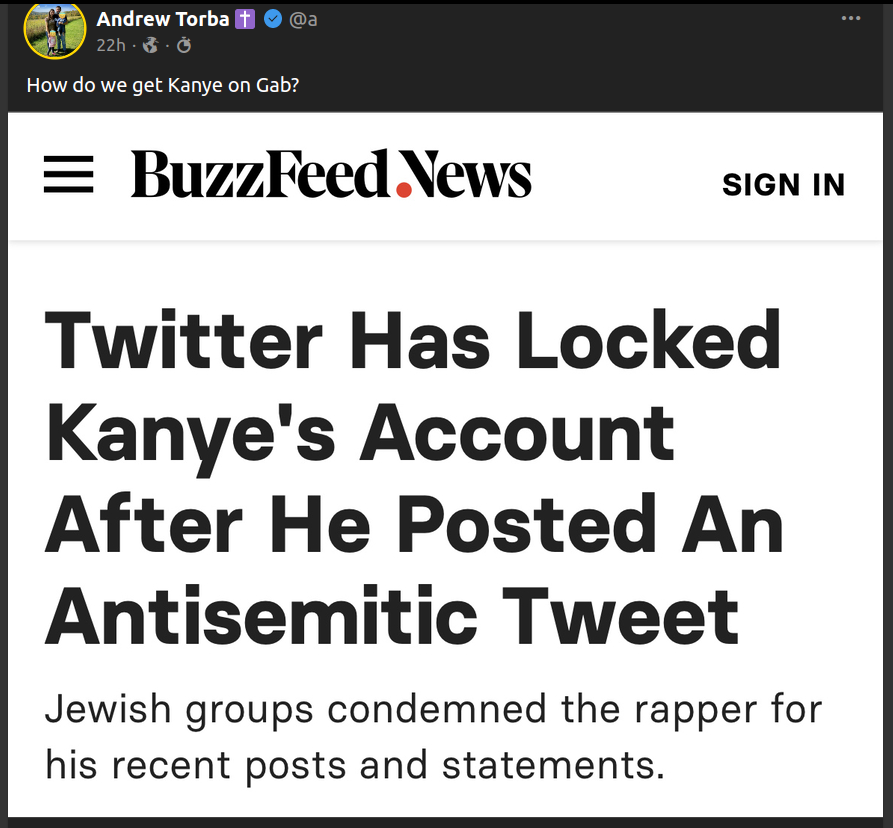
Task: Open the BuzzFeed hamburger menu
Action: (x=69, y=175)
